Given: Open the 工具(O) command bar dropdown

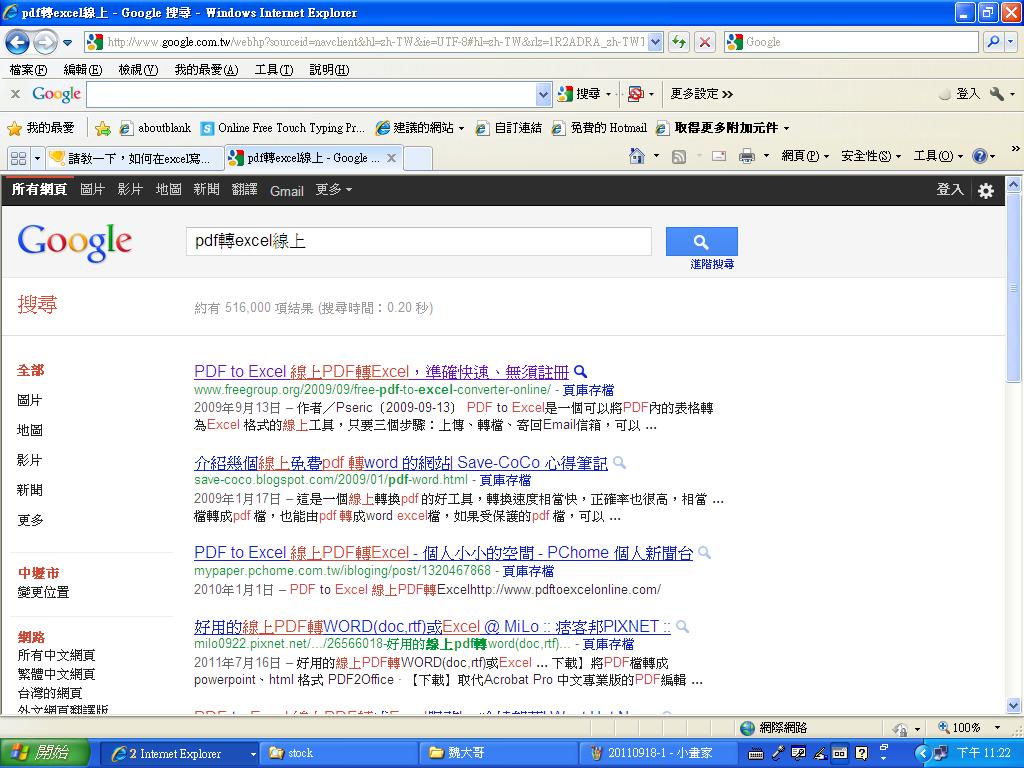Looking at the screenshot, I should (938, 156).
